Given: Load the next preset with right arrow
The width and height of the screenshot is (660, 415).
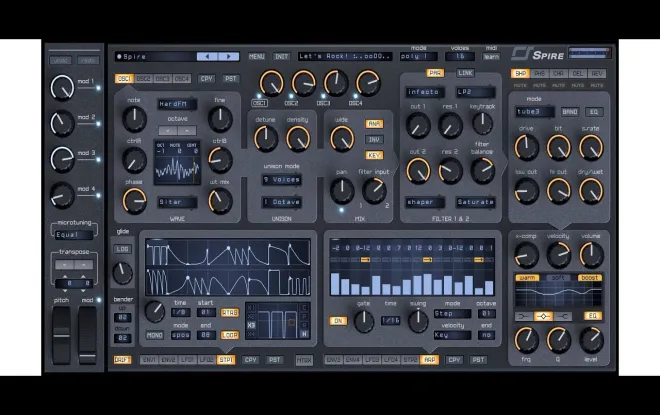Looking at the screenshot, I should pos(229,56).
